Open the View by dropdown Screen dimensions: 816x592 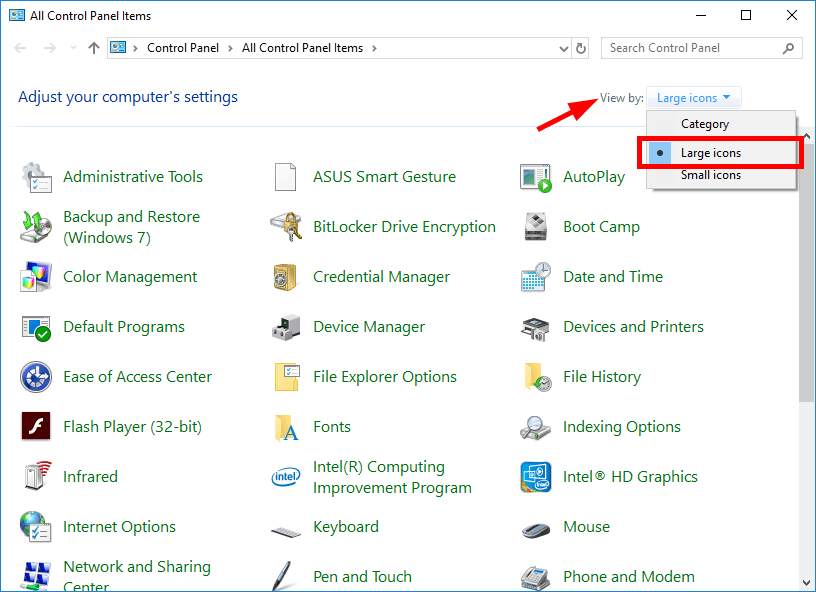click(693, 98)
